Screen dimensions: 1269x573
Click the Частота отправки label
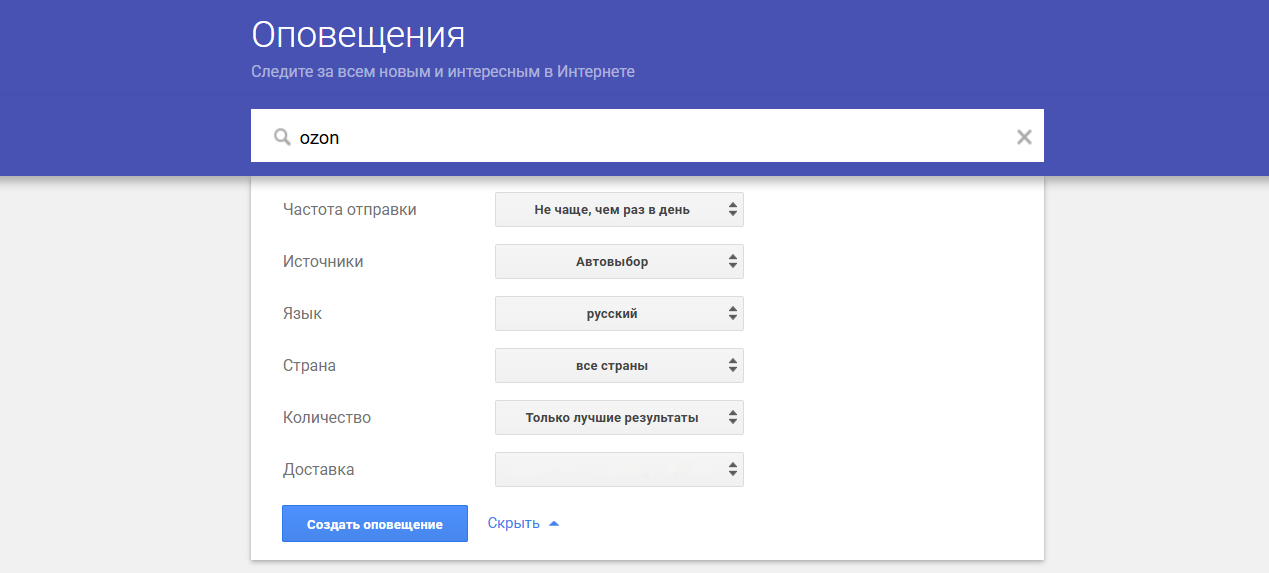pos(350,210)
